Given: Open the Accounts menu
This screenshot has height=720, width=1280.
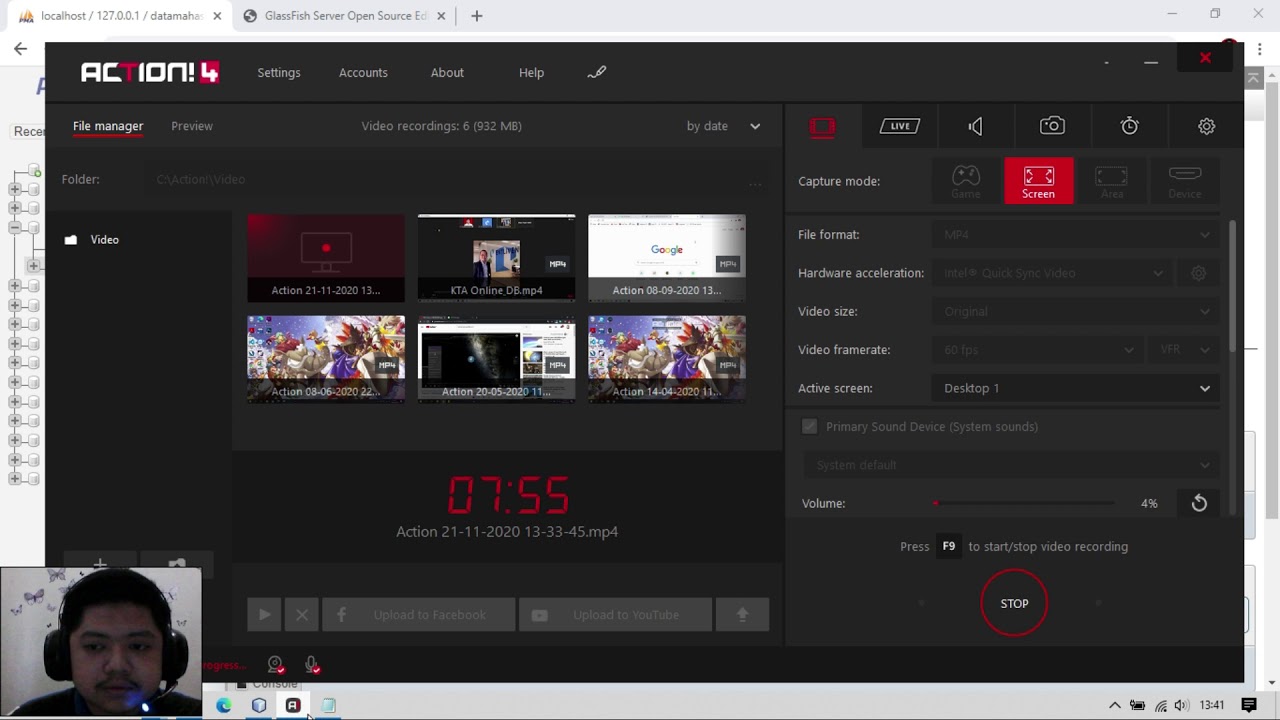Looking at the screenshot, I should pyautogui.click(x=363, y=72).
